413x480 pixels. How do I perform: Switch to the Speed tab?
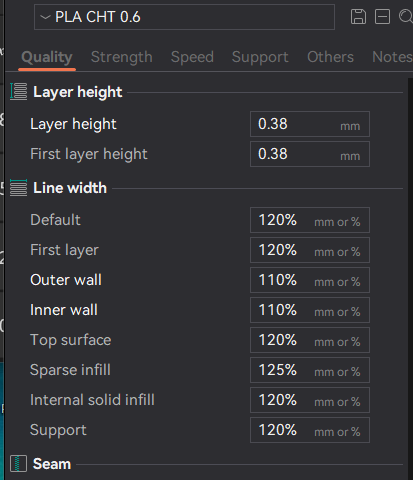192,57
